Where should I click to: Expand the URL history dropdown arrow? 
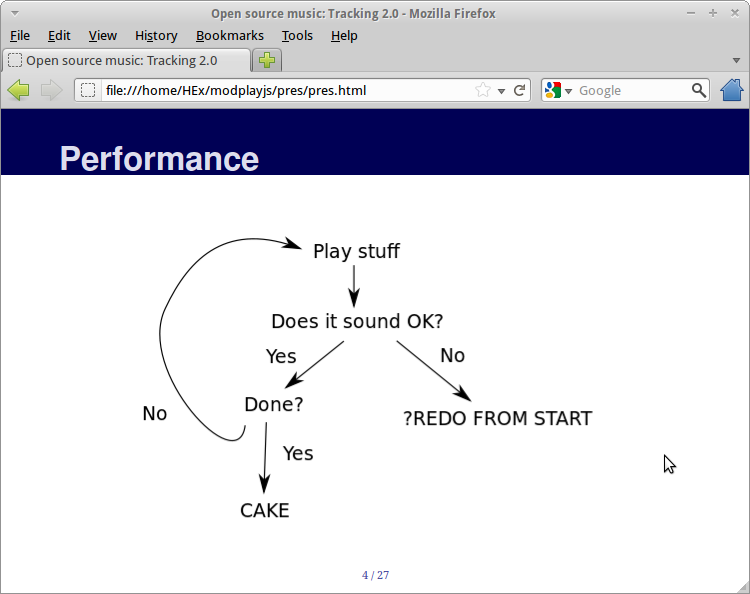501,91
